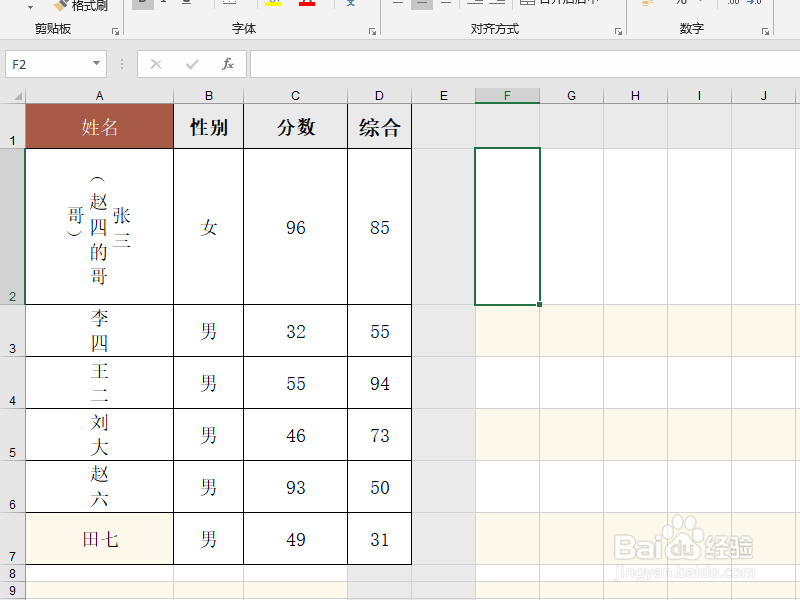Increase decimal places in Number group
The height and width of the screenshot is (600, 800).
point(731,5)
